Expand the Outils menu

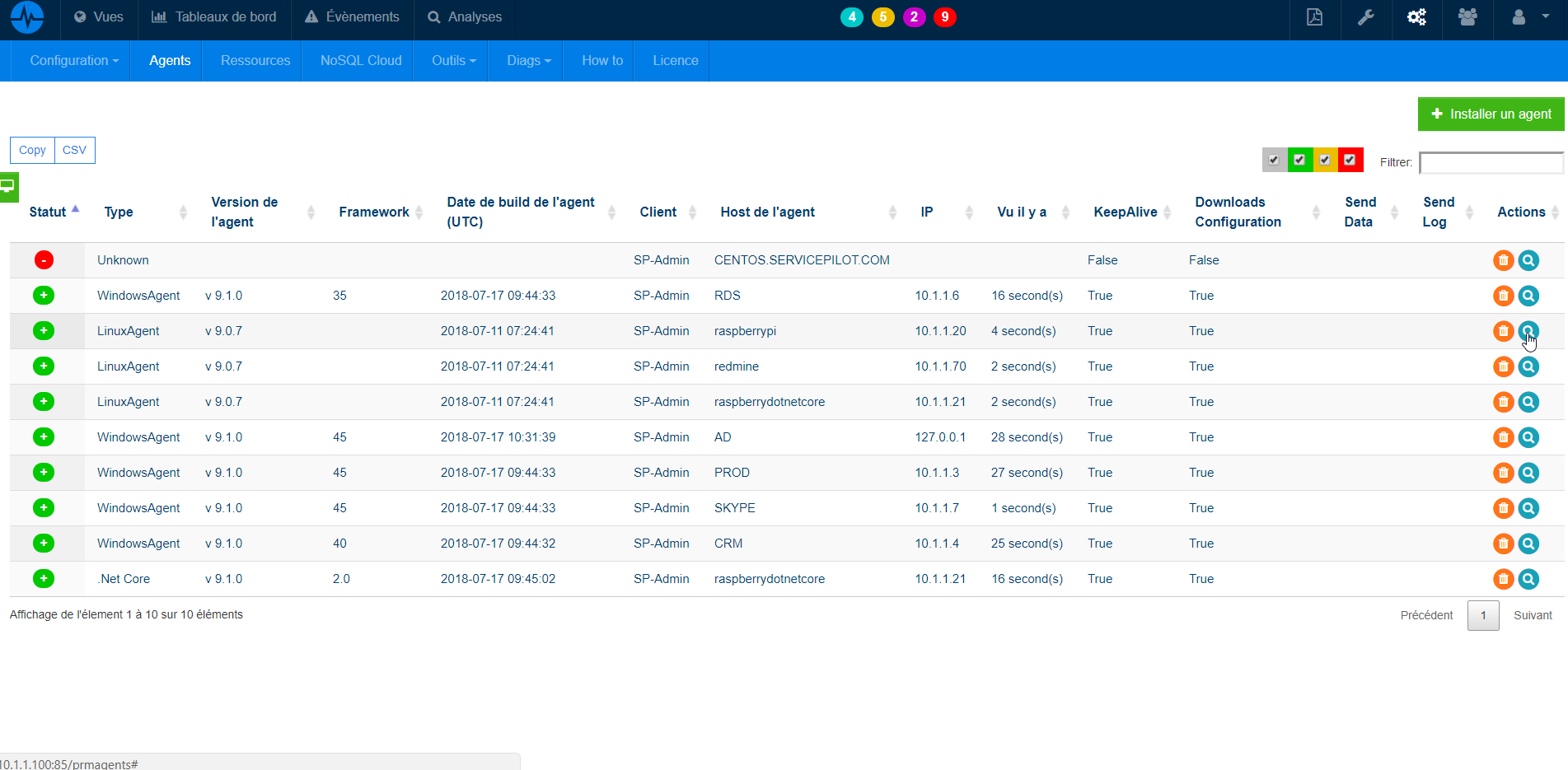coord(452,60)
